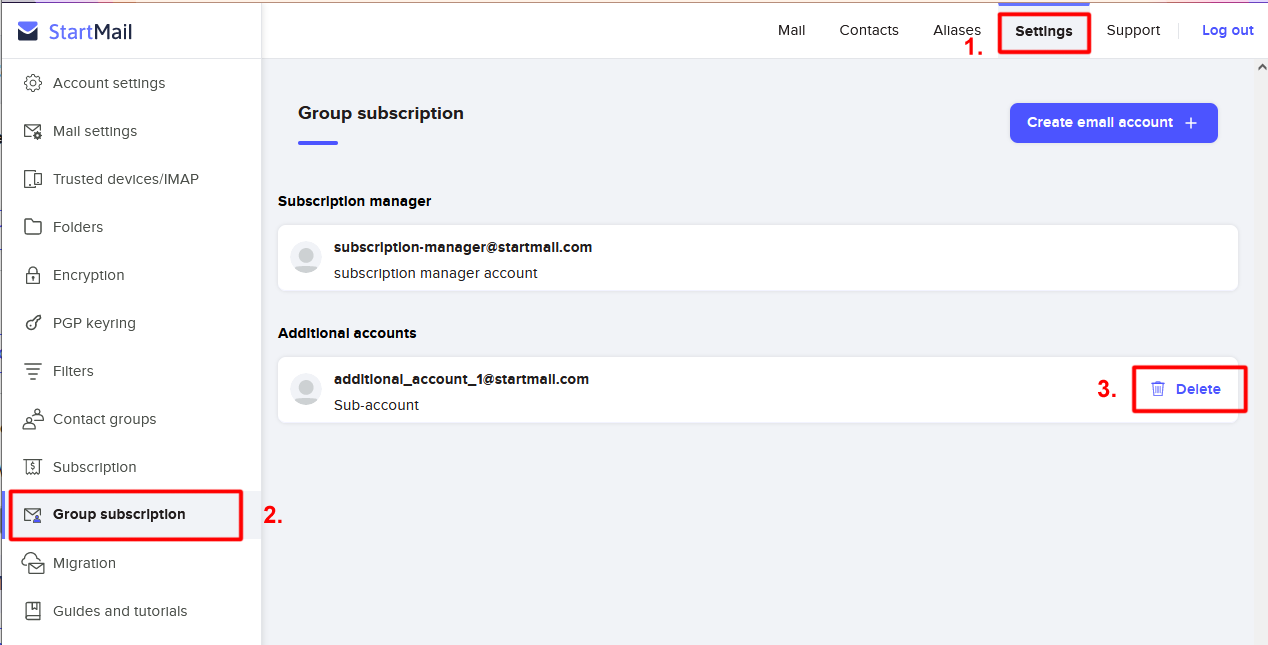Open Contact groups settings
The height and width of the screenshot is (645, 1268).
click(131, 419)
